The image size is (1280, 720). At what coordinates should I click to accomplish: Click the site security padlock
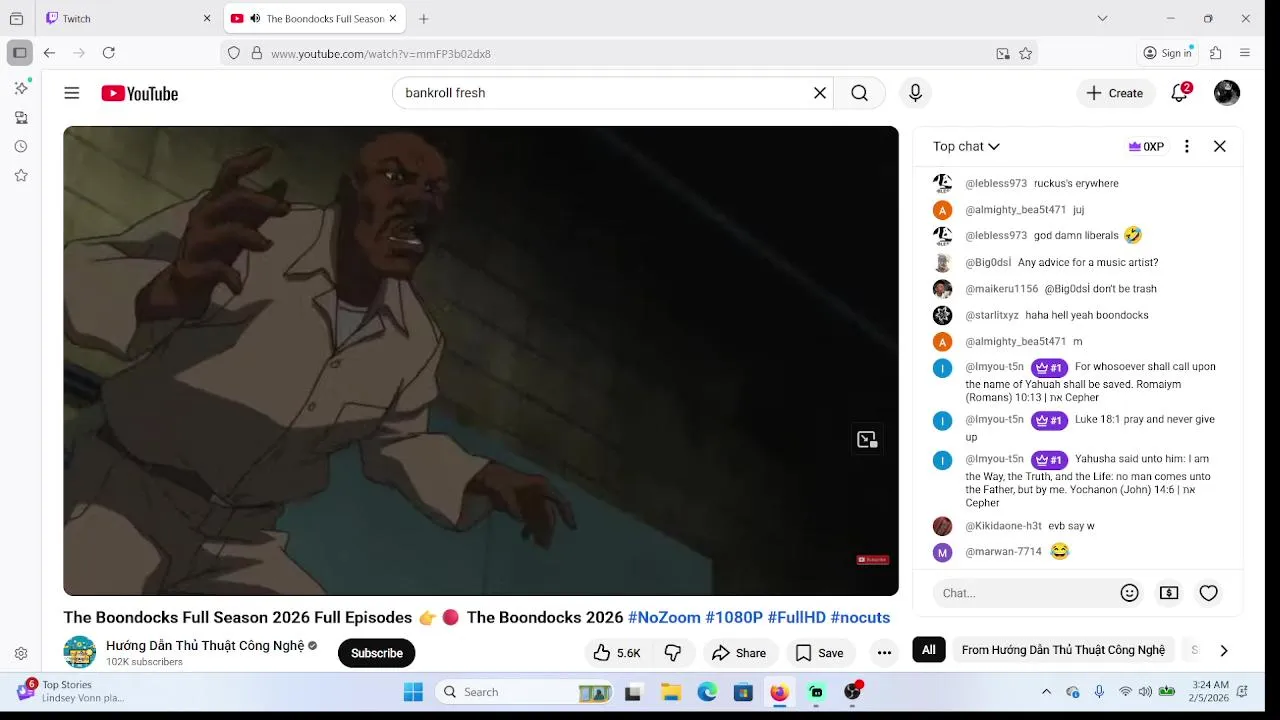tap(256, 53)
